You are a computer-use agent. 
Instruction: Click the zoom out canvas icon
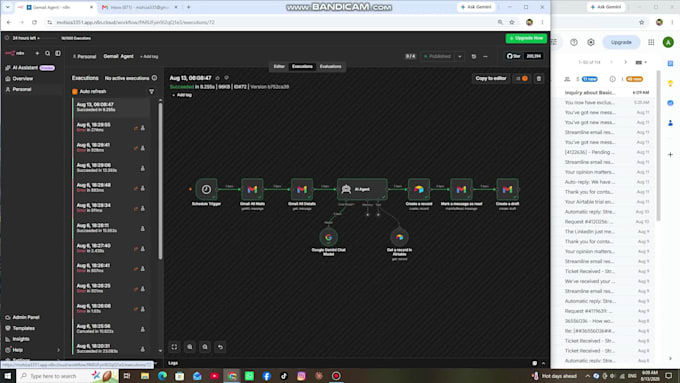pyautogui.click(x=205, y=347)
